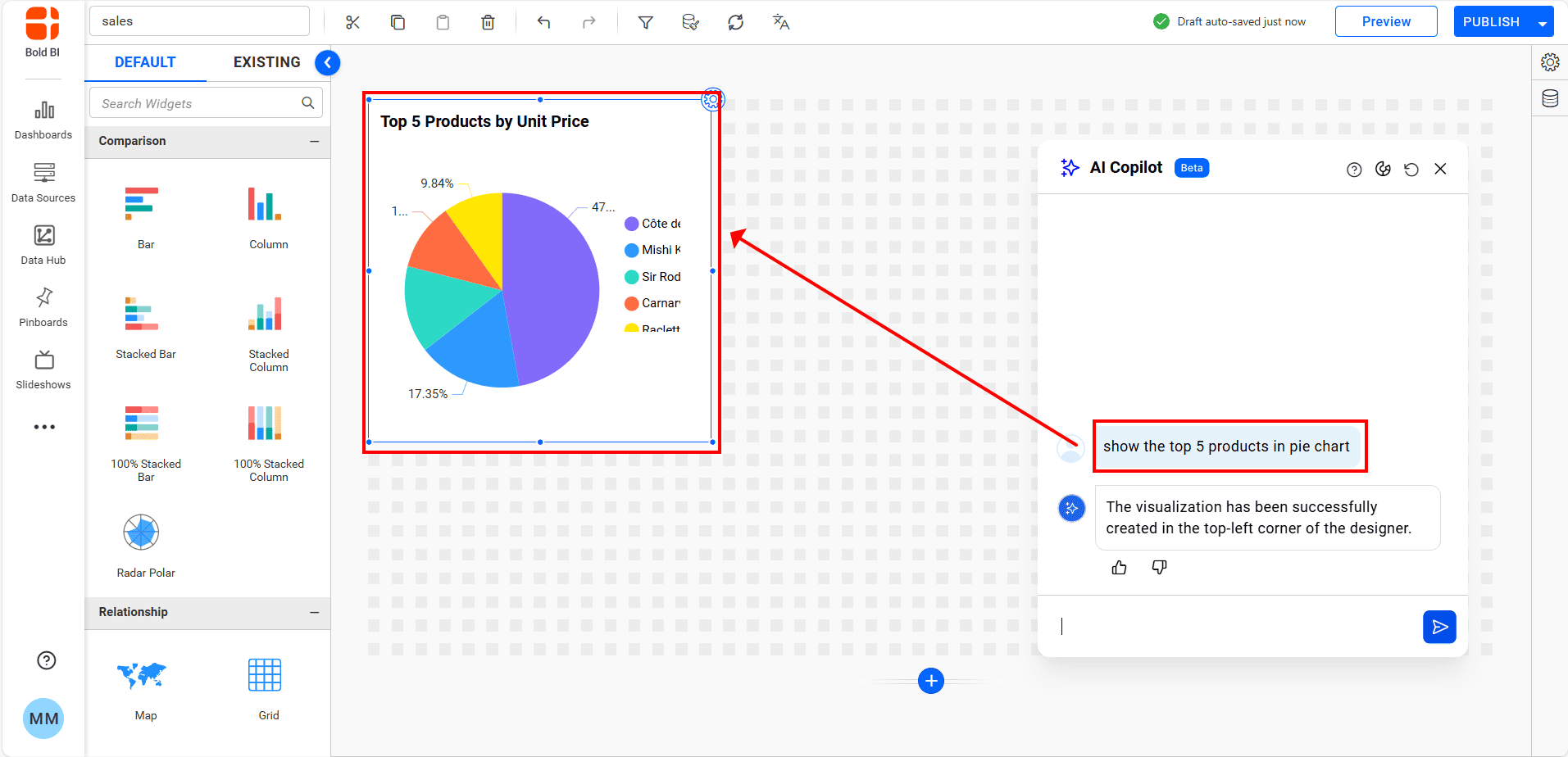The width and height of the screenshot is (1568, 757).
Task: Collapse the Relationship widget section
Action: coord(314,612)
